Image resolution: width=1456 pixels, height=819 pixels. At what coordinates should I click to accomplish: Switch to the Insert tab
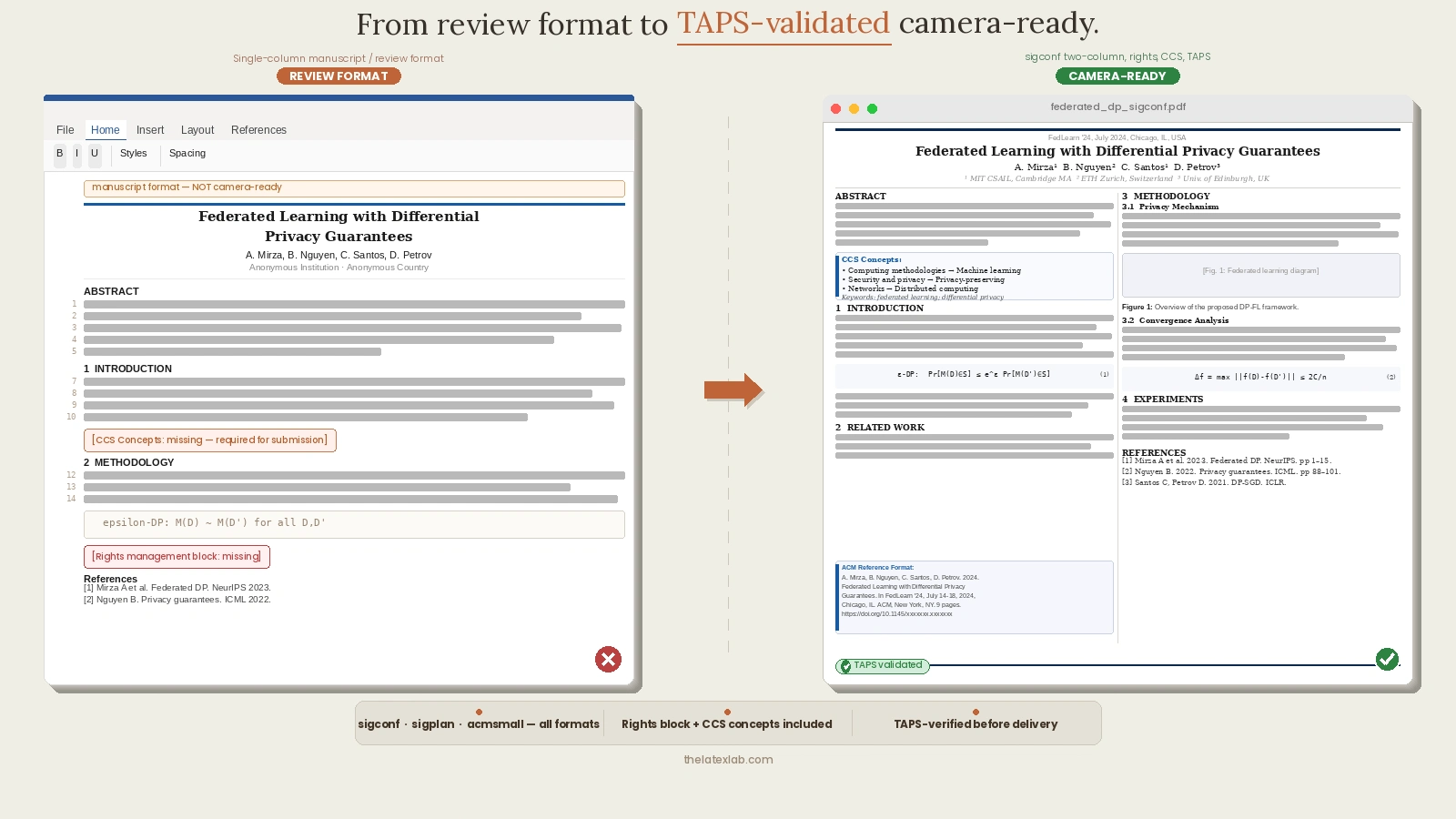pyautogui.click(x=150, y=130)
